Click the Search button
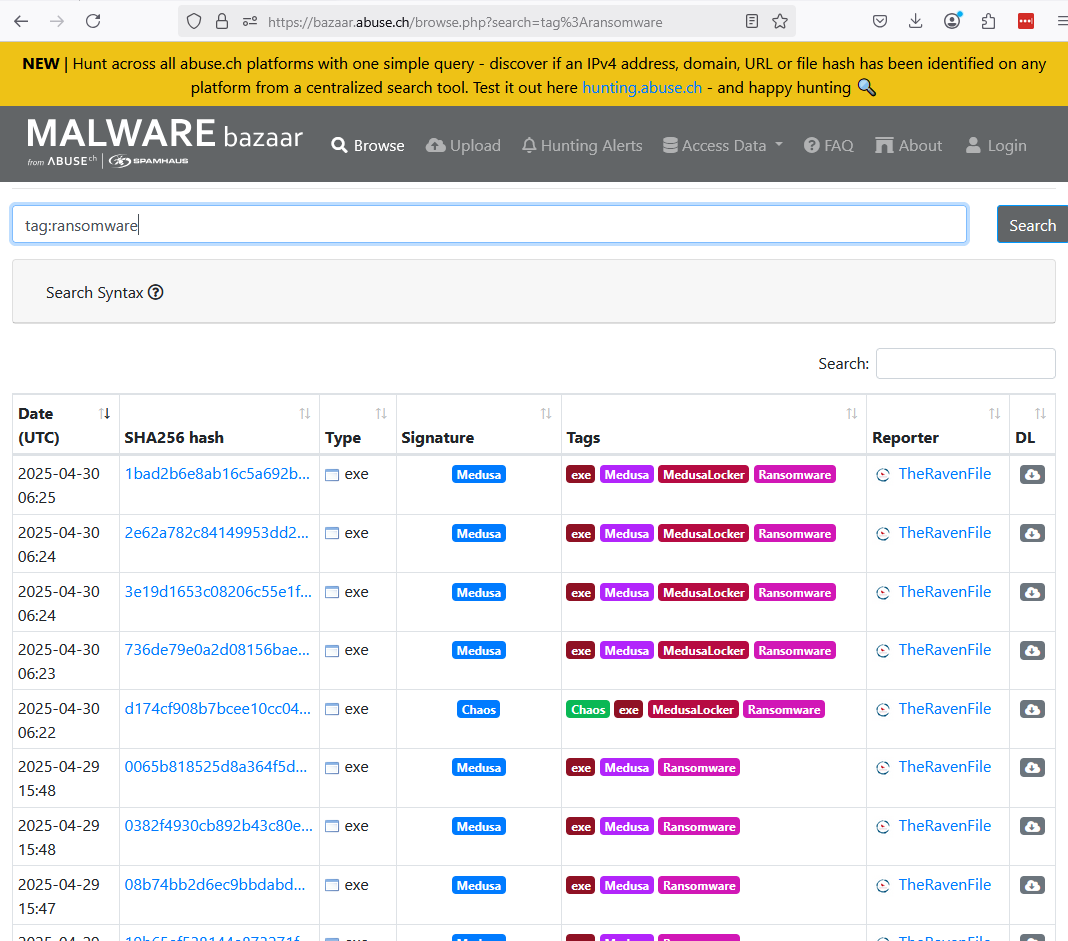The image size is (1068, 941). pos(1033,225)
